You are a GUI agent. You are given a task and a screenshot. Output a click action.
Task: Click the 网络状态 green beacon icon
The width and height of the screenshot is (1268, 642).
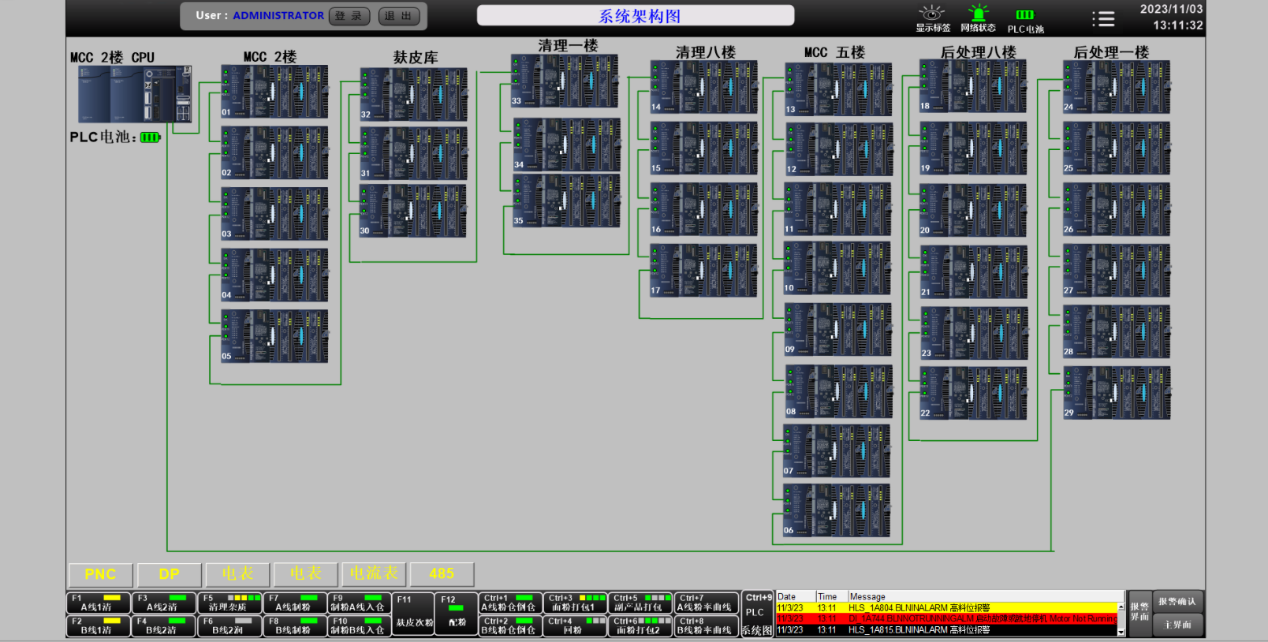coord(977,13)
